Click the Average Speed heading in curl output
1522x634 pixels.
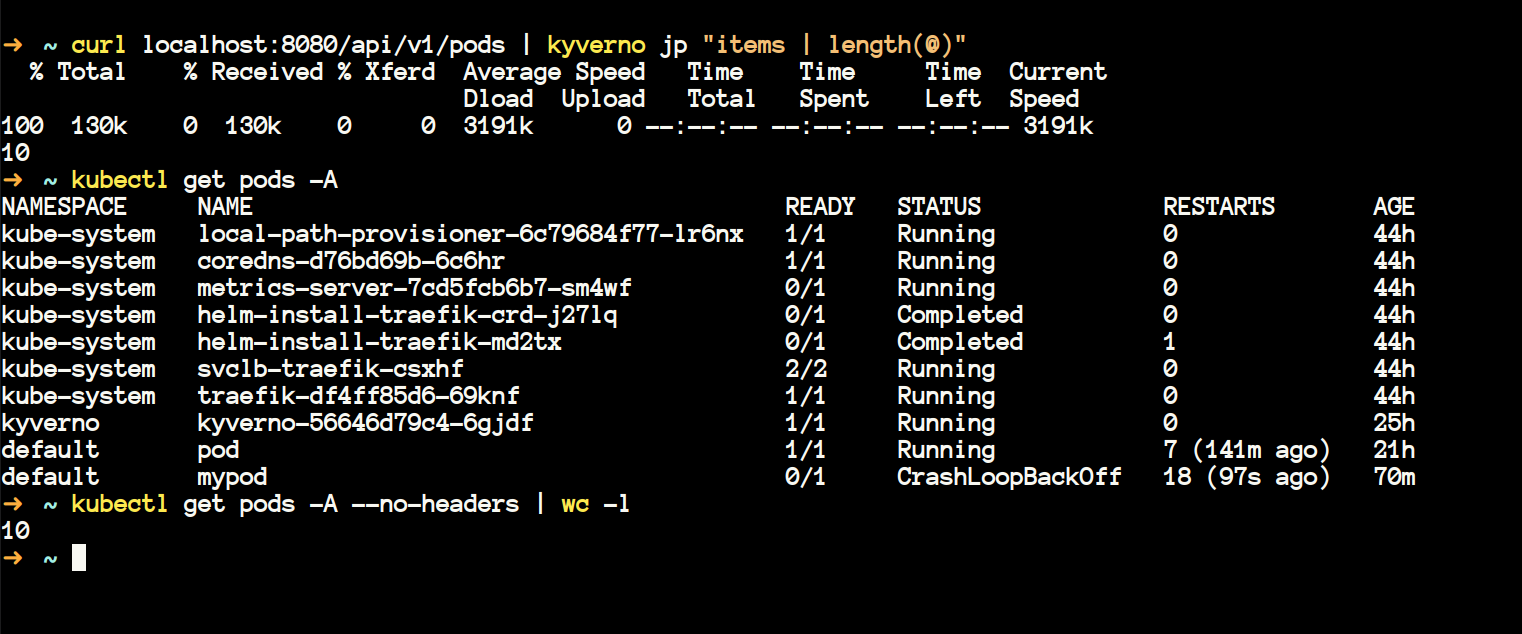tap(554, 72)
